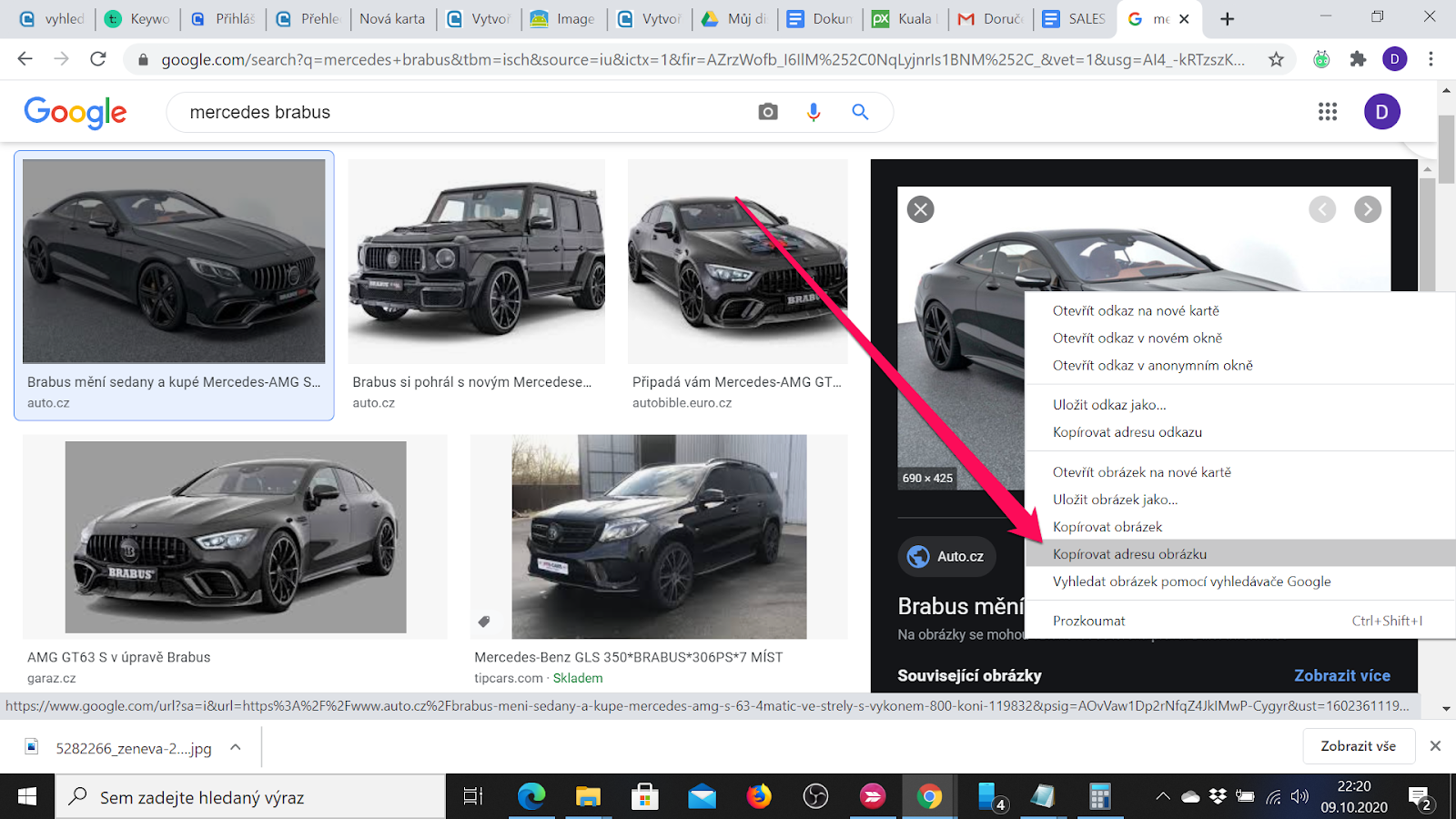Switch to the Gmail Doruč tab
Image resolution: width=1456 pixels, height=819 pixels.
pos(991,18)
